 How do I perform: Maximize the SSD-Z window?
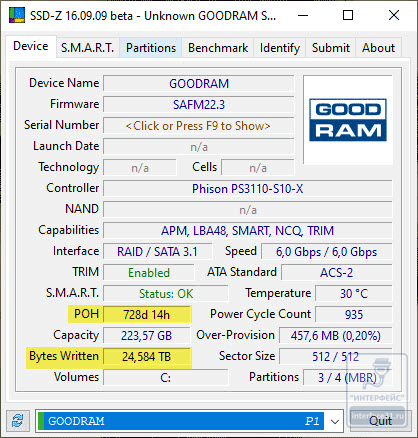click(348, 15)
